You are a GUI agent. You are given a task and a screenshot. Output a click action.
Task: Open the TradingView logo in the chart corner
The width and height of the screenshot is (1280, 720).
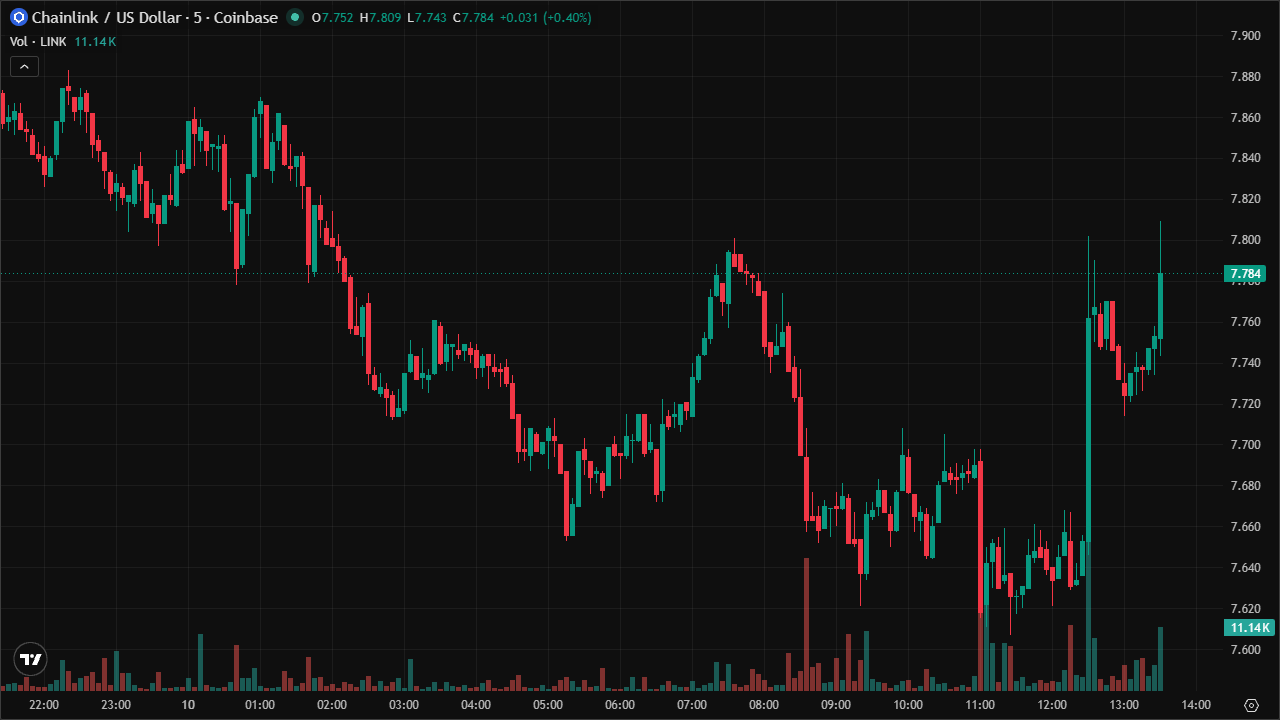31,659
